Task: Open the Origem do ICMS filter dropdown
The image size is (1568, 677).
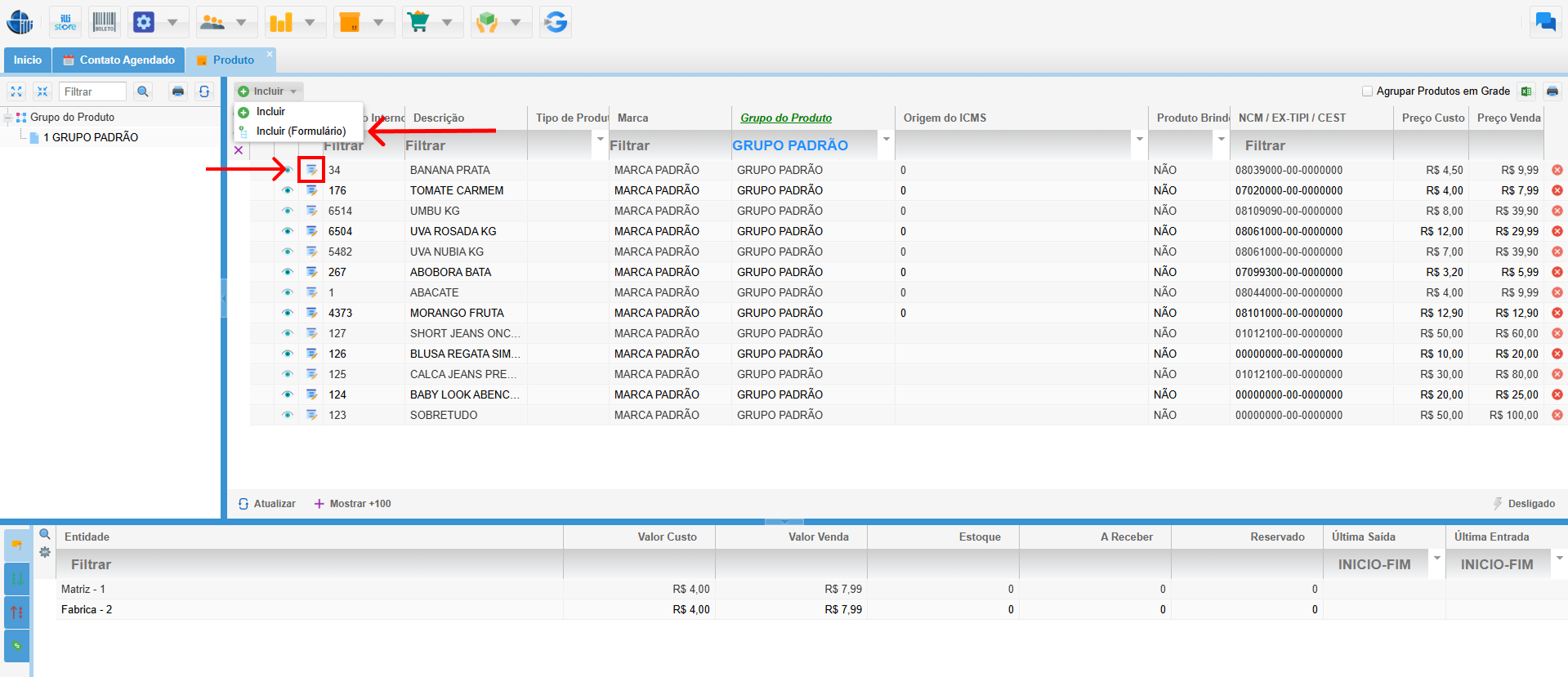Action: [1139, 140]
